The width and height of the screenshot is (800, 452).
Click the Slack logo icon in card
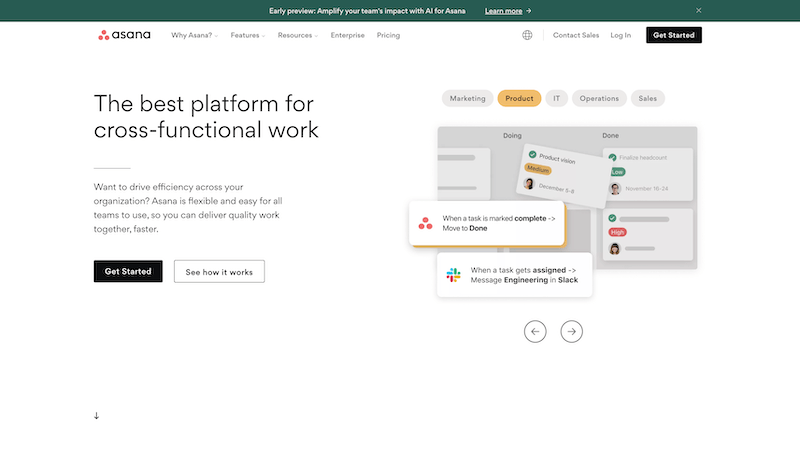[x=454, y=274]
